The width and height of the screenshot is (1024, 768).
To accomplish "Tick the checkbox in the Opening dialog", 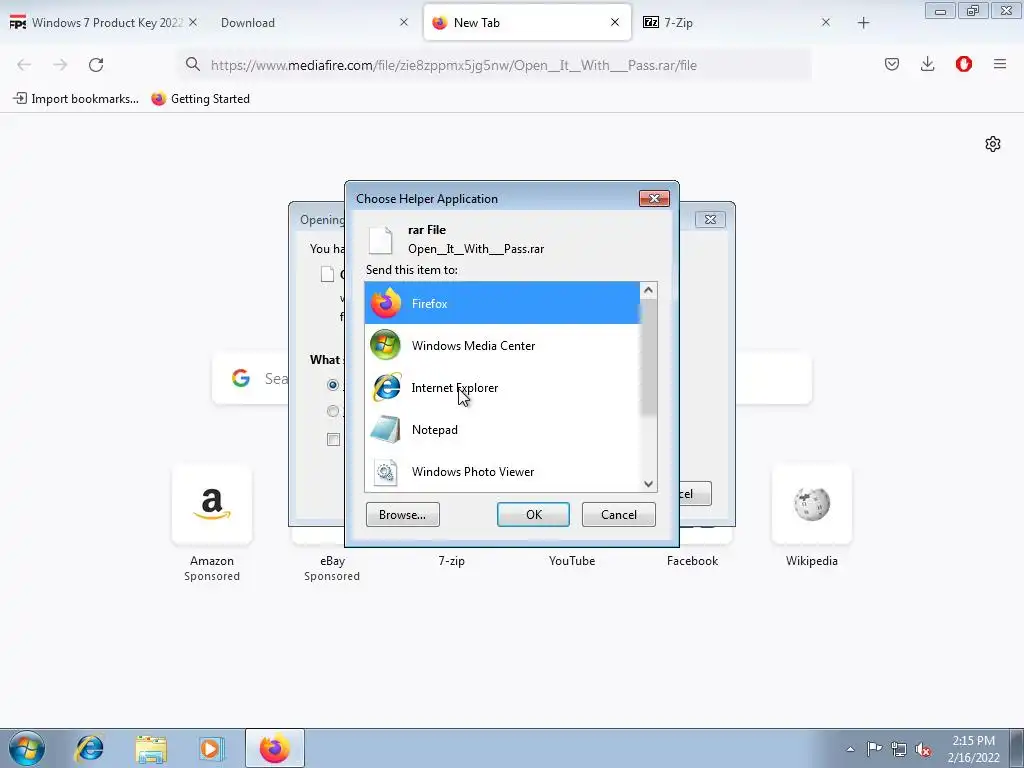I will point(334,440).
